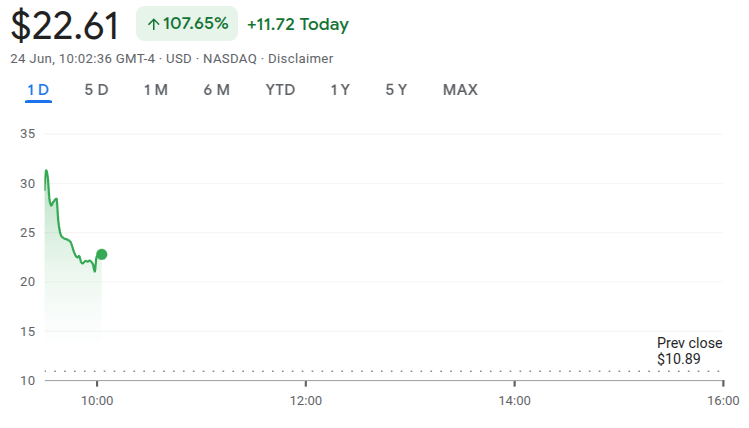Click the current price dot on chart
749x428 pixels.
tap(102, 255)
